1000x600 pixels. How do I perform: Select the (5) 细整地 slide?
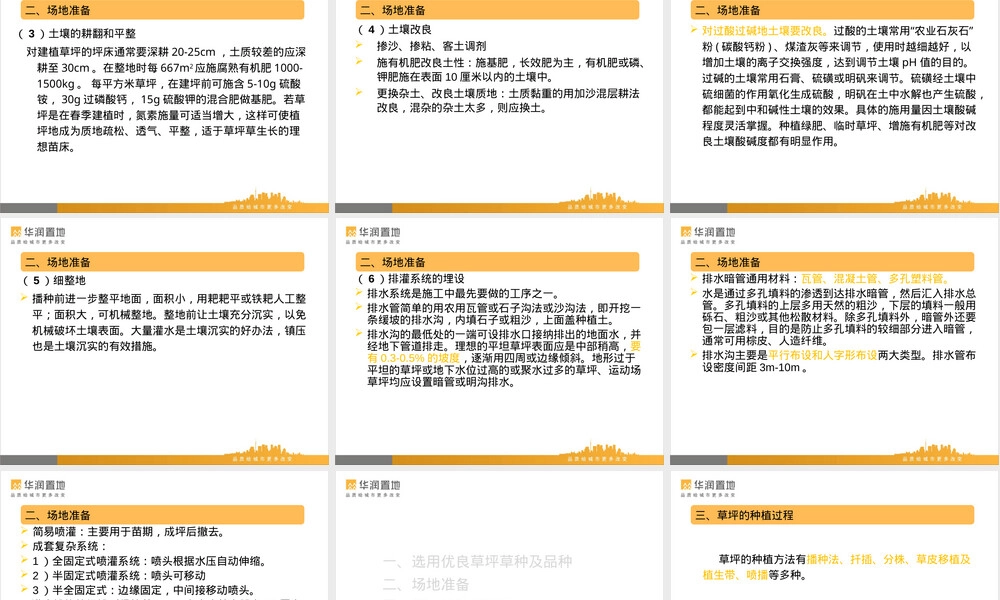click(165, 341)
